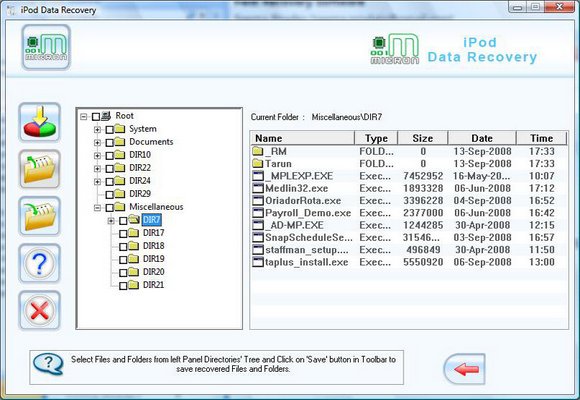Image resolution: width=580 pixels, height=400 pixels.
Task: Collapse the Miscellaneous folder node
Action: (x=97, y=208)
